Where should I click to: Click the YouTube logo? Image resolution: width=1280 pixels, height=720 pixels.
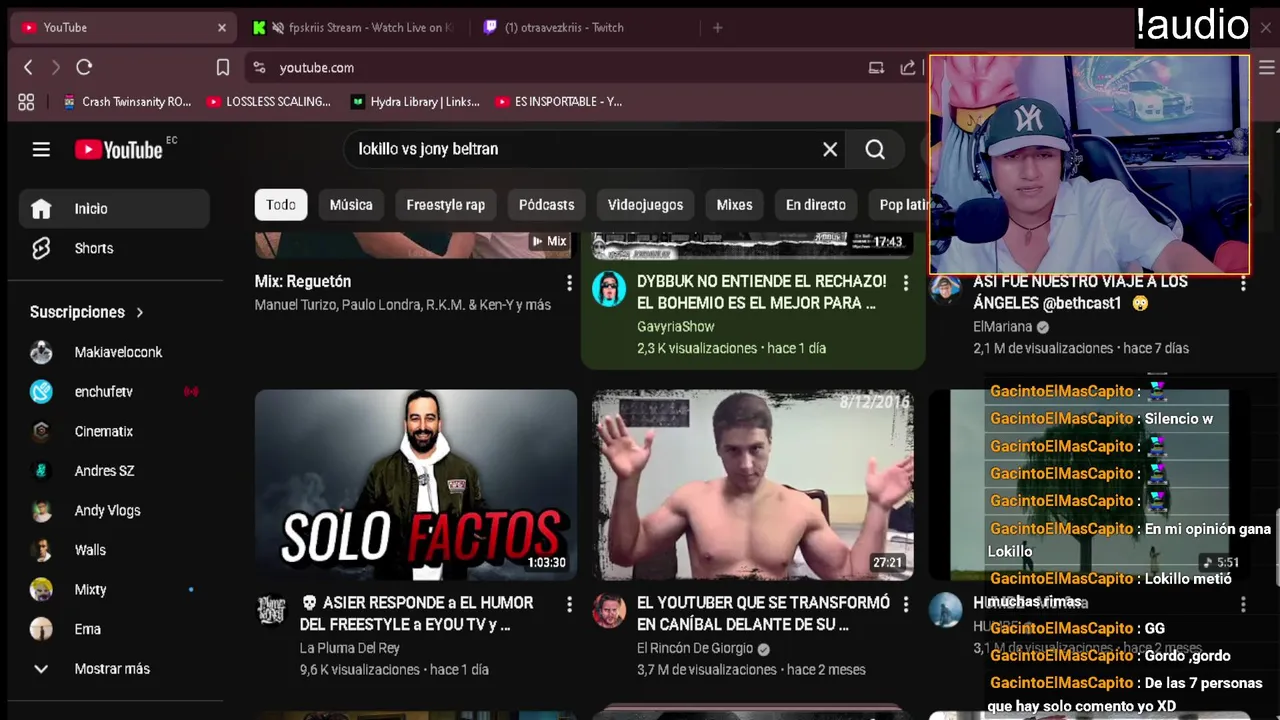119,149
